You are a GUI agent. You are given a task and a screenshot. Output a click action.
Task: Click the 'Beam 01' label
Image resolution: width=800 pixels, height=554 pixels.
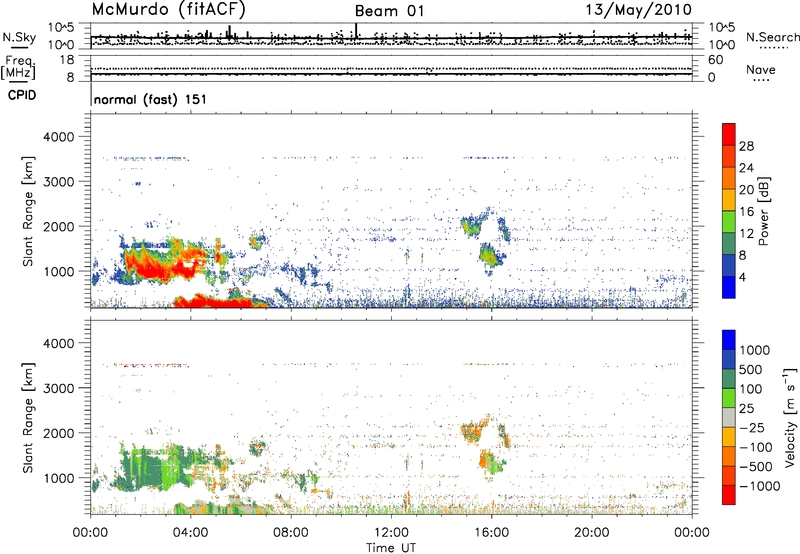pyautogui.click(x=389, y=11)
